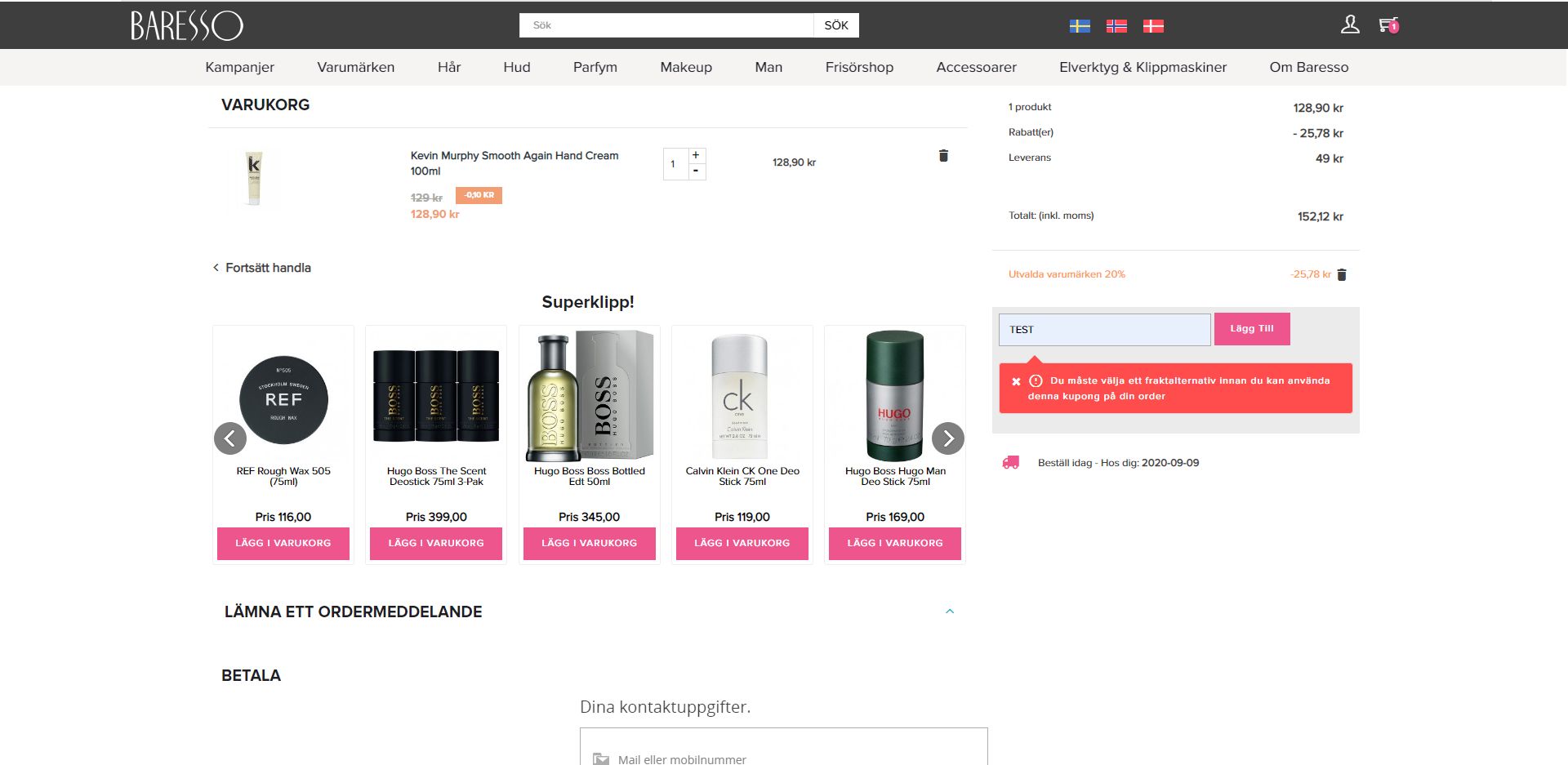Dismiss the red coupon error message
Image resolution: width=1568 pixels, height=765 pixels.
tap(1016, 381)
